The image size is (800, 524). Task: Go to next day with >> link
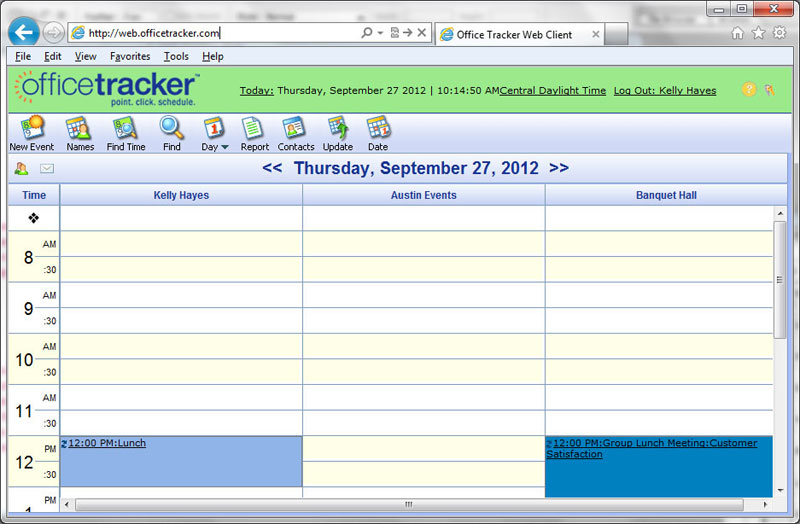[x=559, y=168]
